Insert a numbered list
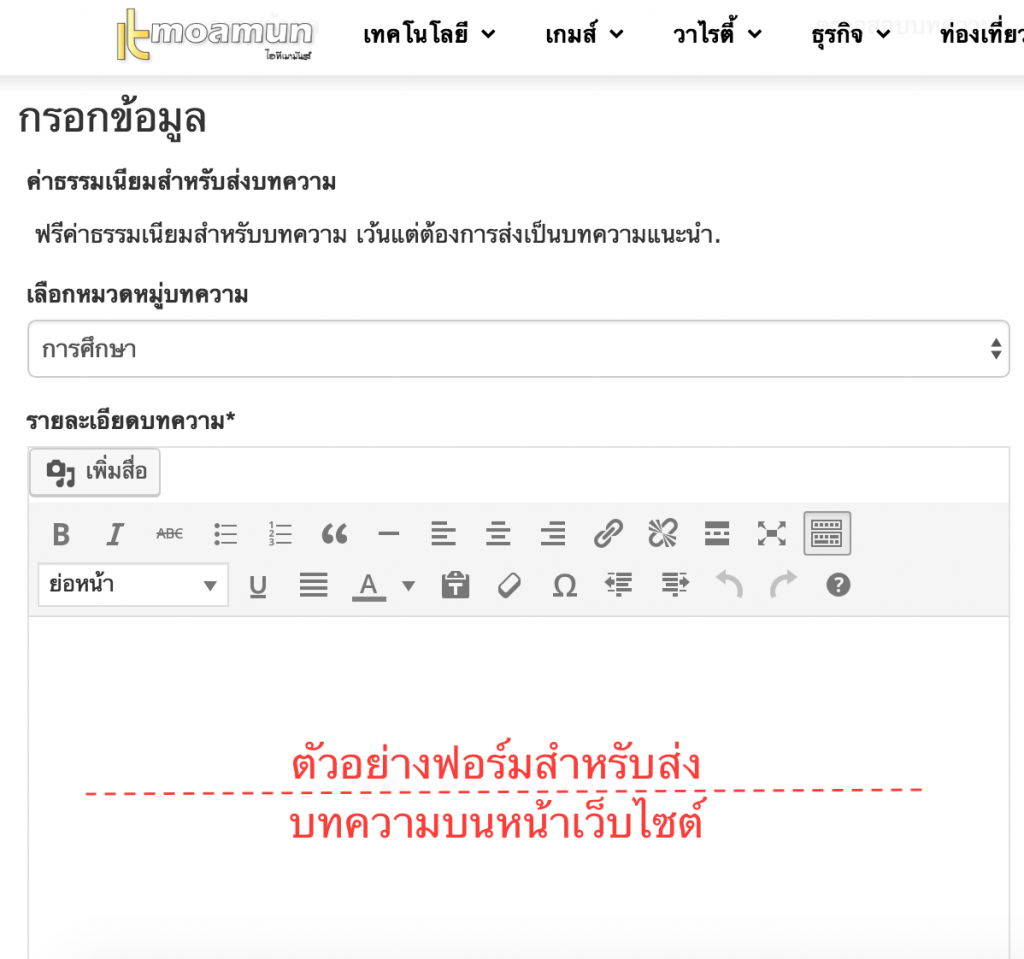This screenshot has width=1024, height=959. pyautogui.click(x=280, y=534)
